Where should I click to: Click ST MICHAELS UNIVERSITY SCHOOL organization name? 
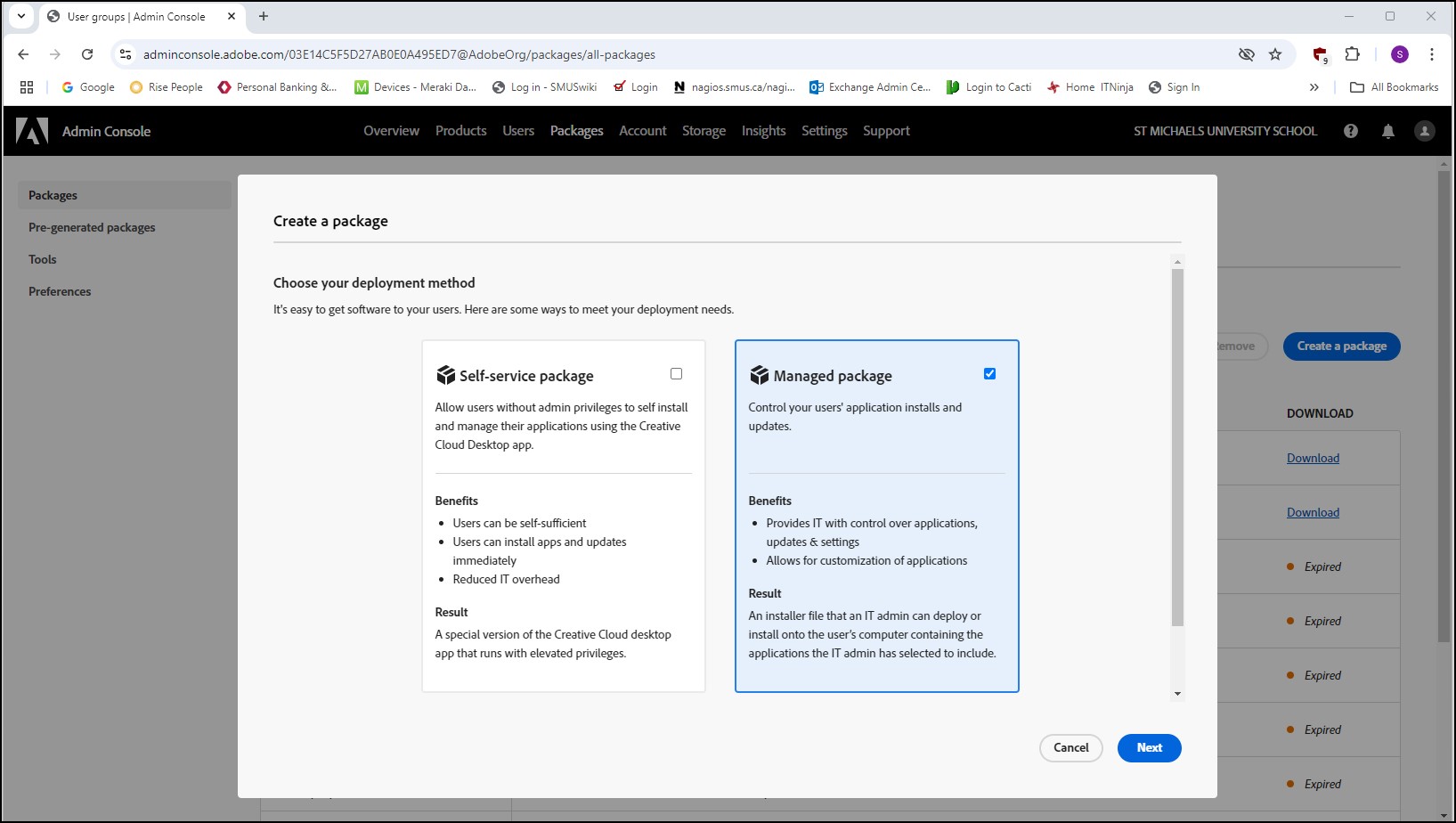pos(1224,131)
